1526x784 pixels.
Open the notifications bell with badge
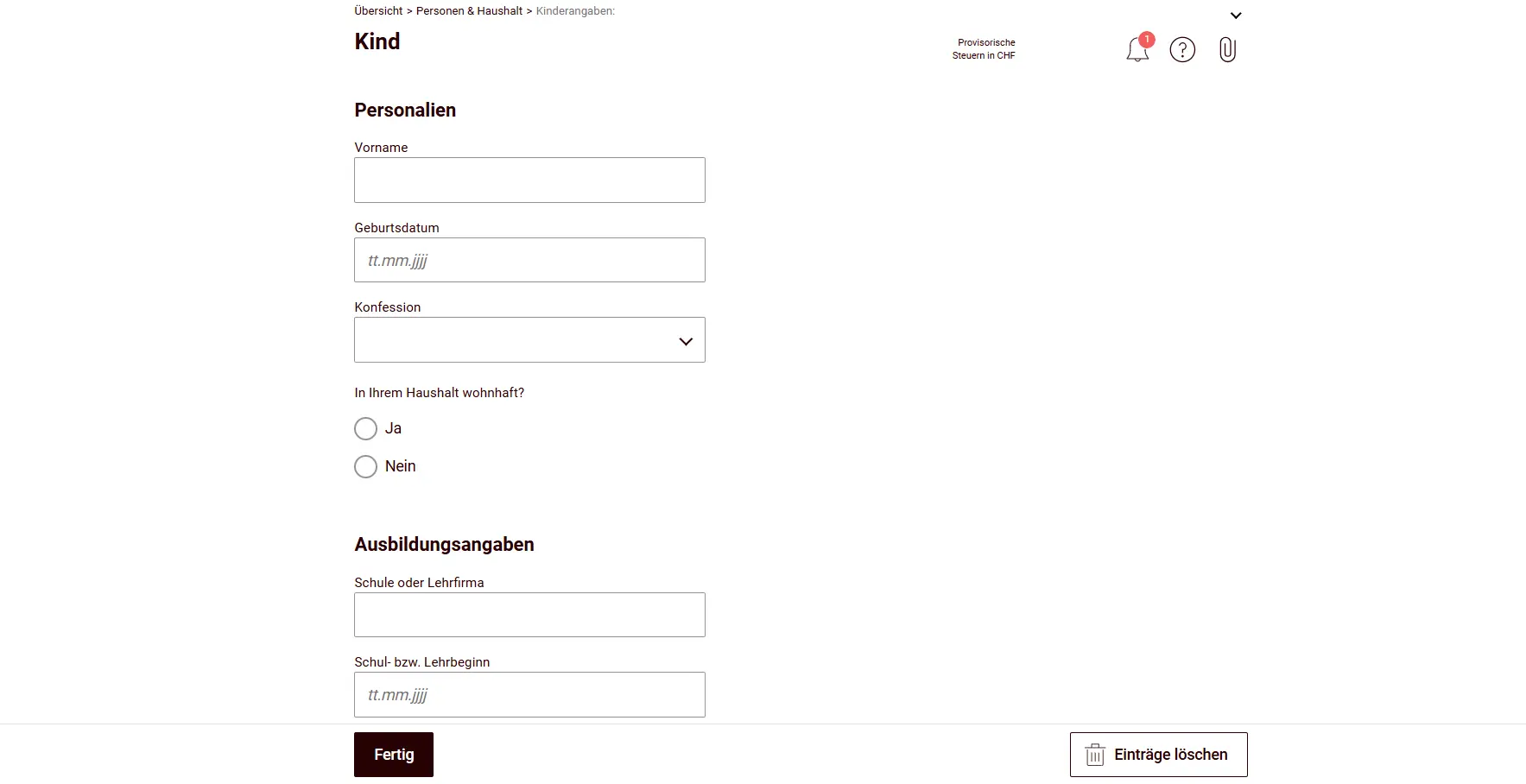click(x=1137, y=49)
